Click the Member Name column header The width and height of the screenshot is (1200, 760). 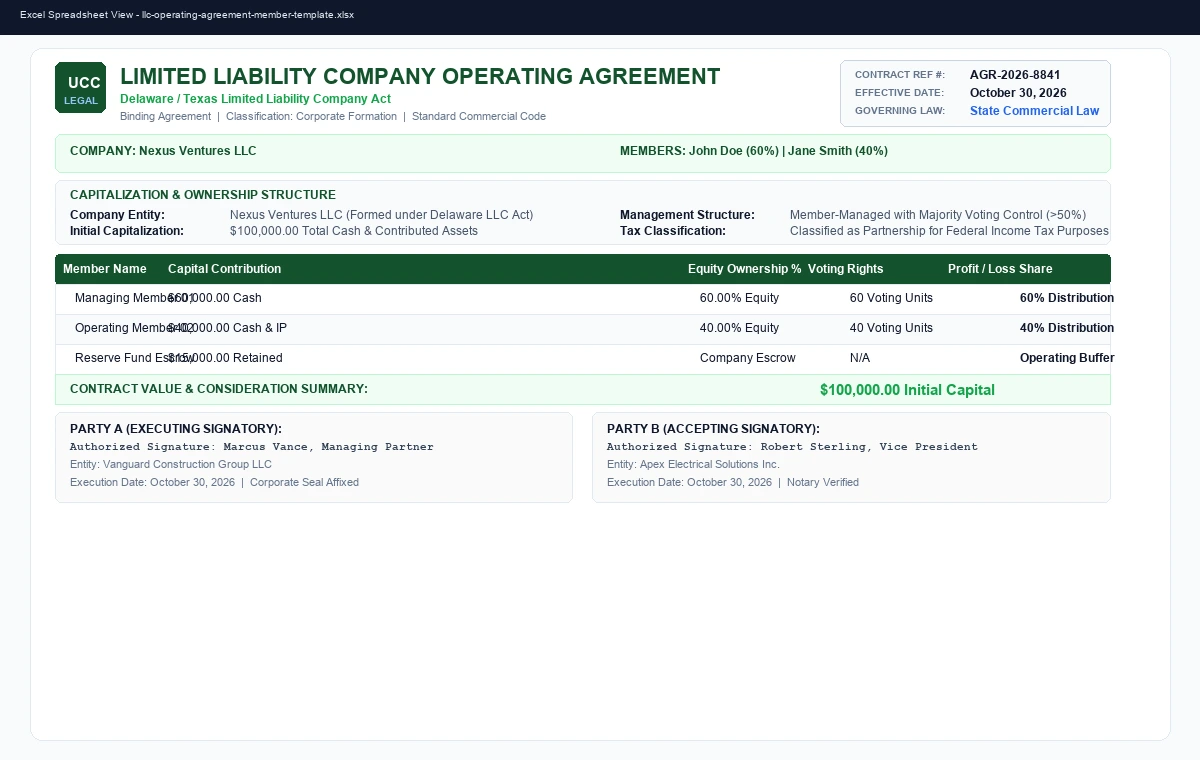pos(105,269)
